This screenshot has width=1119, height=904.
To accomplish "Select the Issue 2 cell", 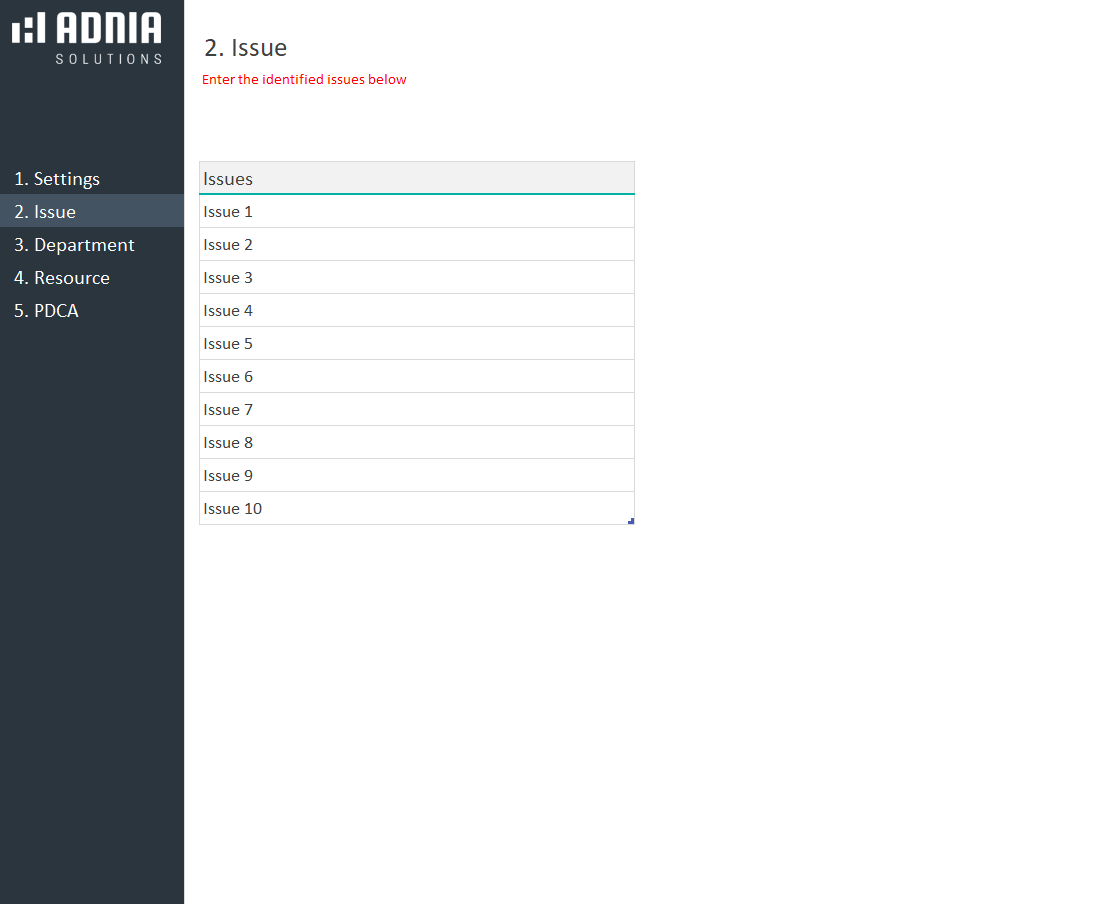I will (416, 245).
